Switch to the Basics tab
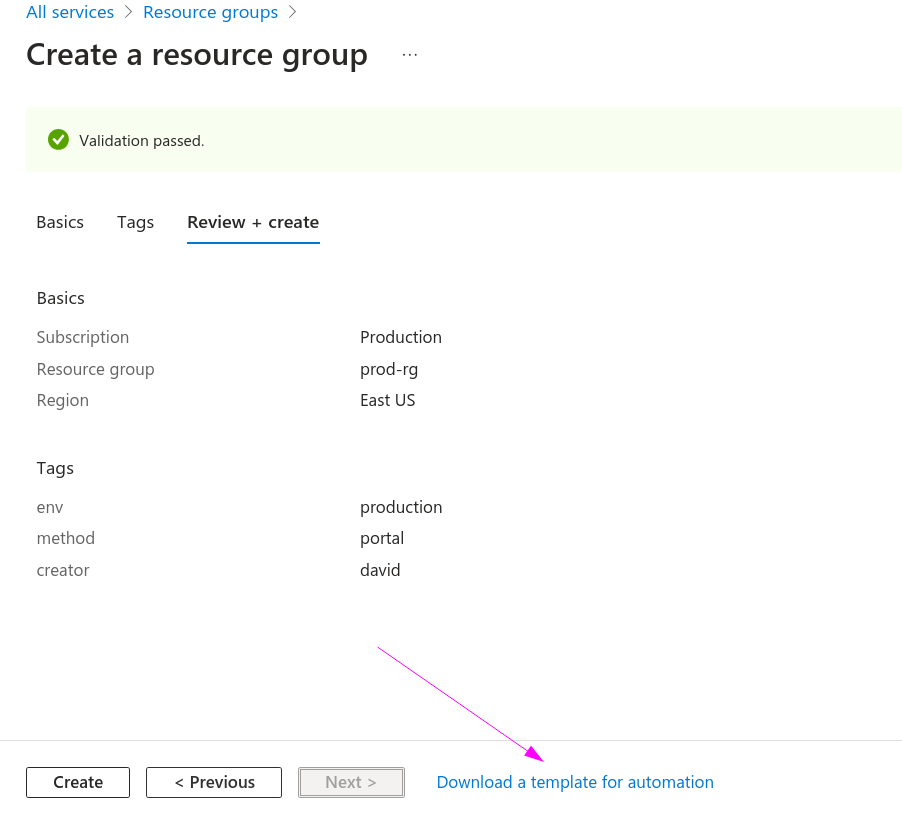This screenshot has height=815, width=902. click(60, 222)
